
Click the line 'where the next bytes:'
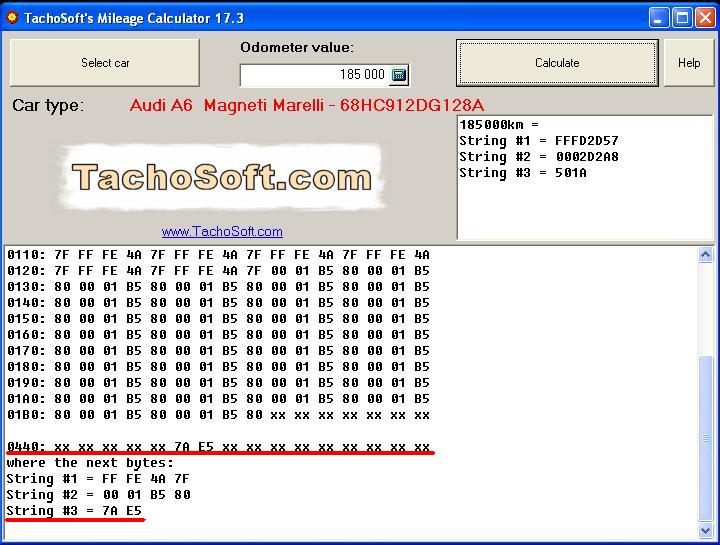90,462
